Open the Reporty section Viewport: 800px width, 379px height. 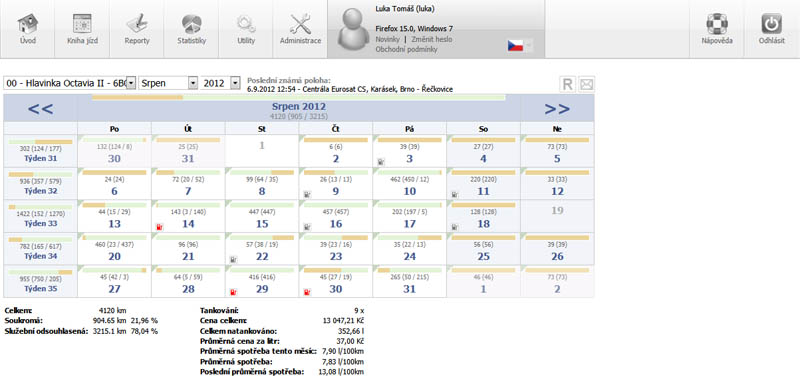(137, 29)
